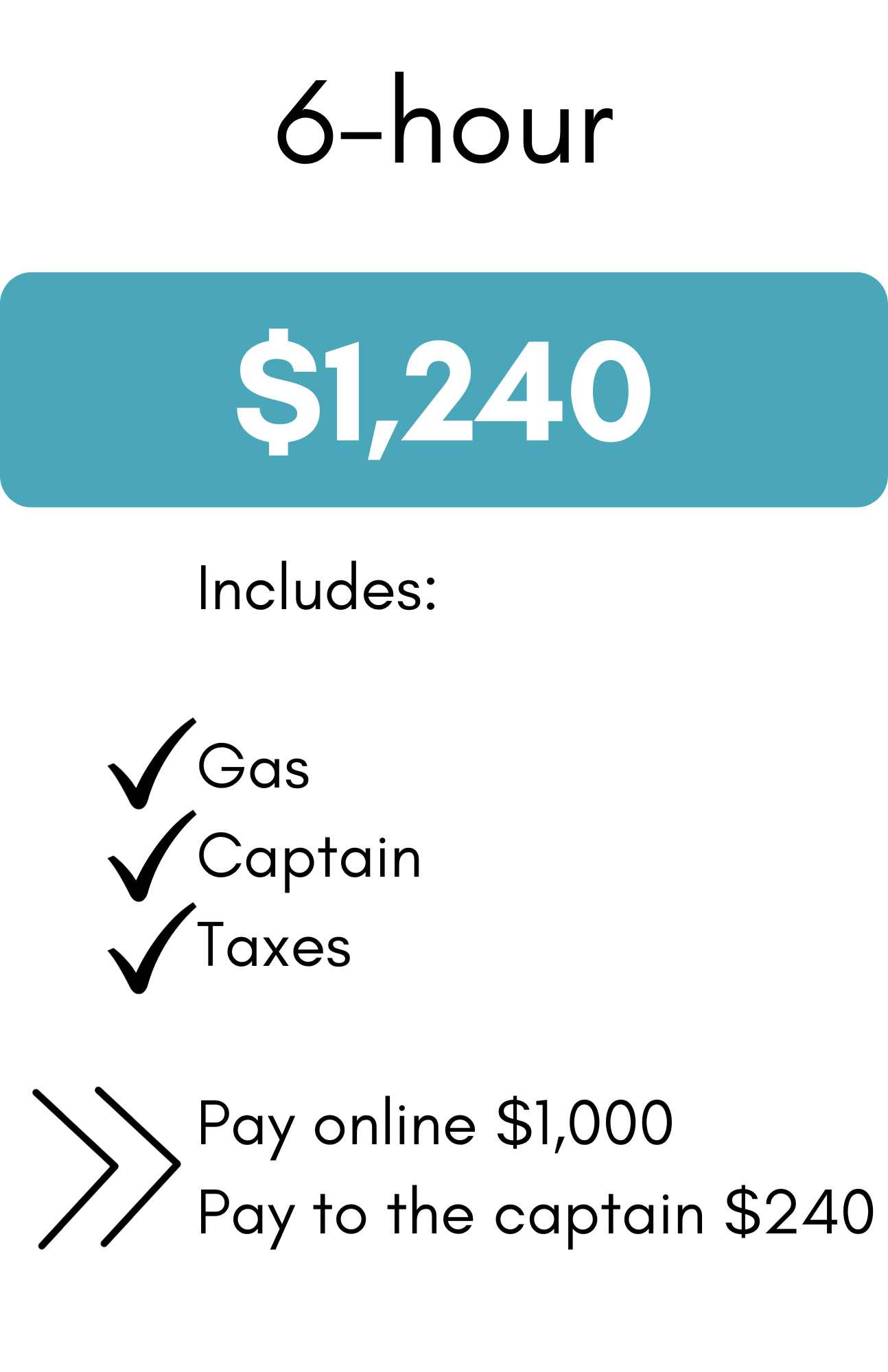The image size is (888, 1372).
Task: Select the Gas list item text
Action: 253,767
